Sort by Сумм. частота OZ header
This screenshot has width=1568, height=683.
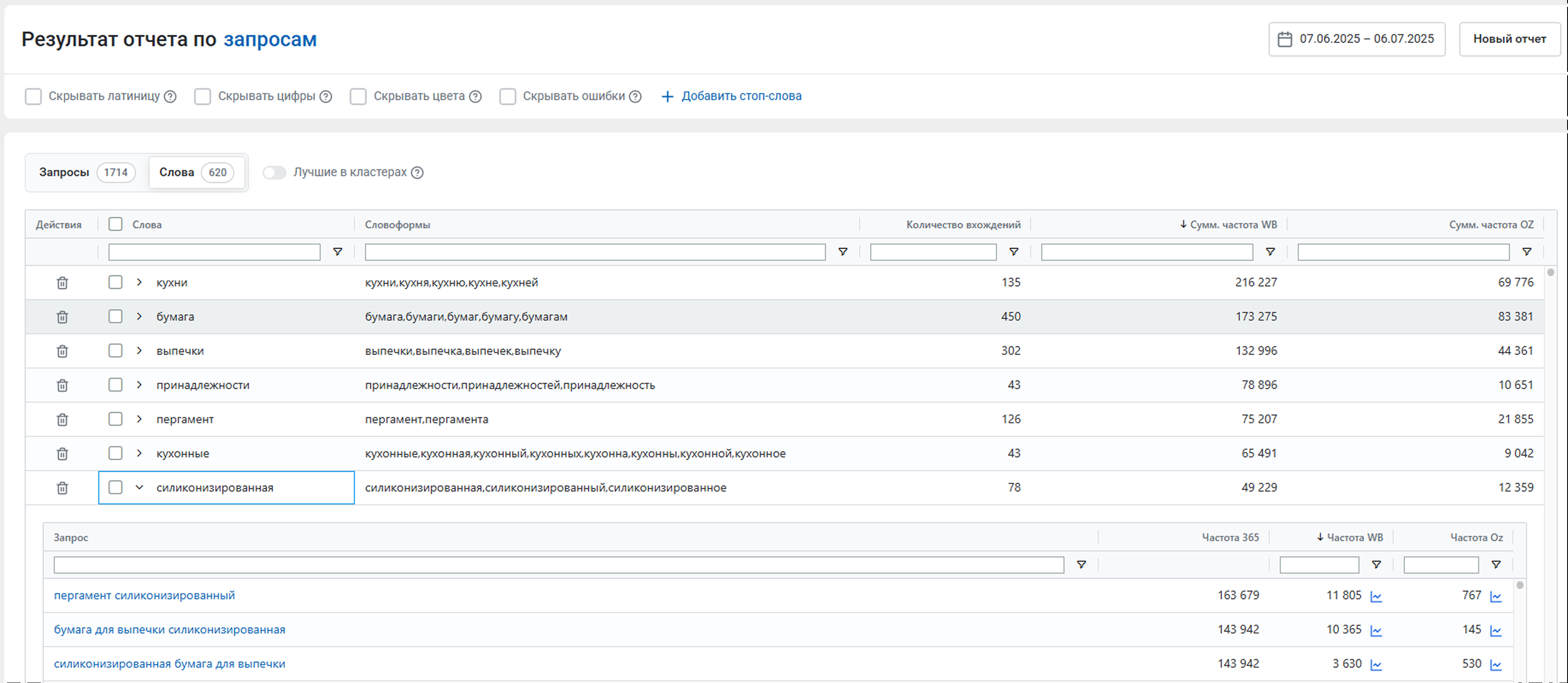(1491, 225)
